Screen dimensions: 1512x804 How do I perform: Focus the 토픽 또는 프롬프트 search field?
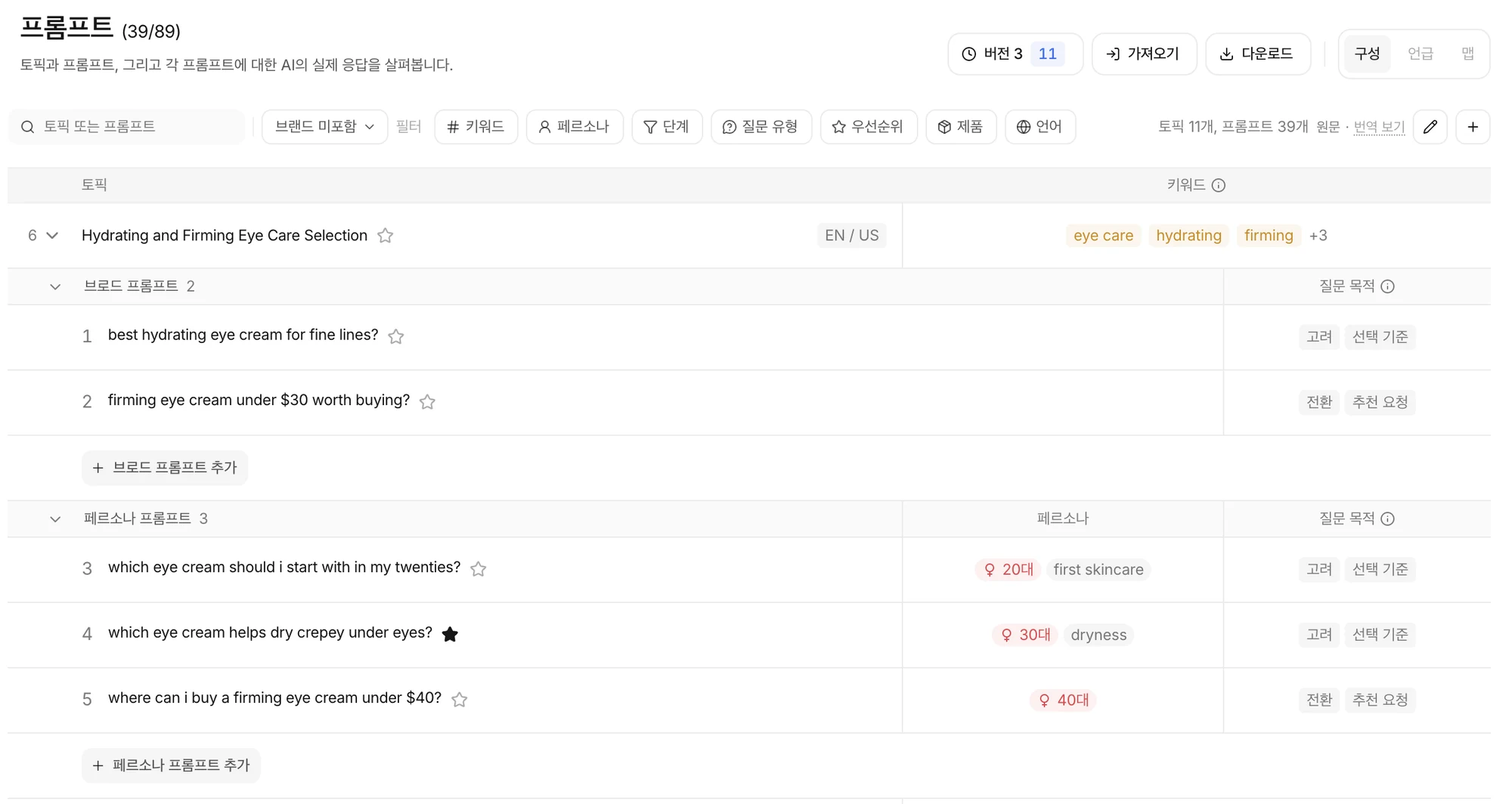127,127
